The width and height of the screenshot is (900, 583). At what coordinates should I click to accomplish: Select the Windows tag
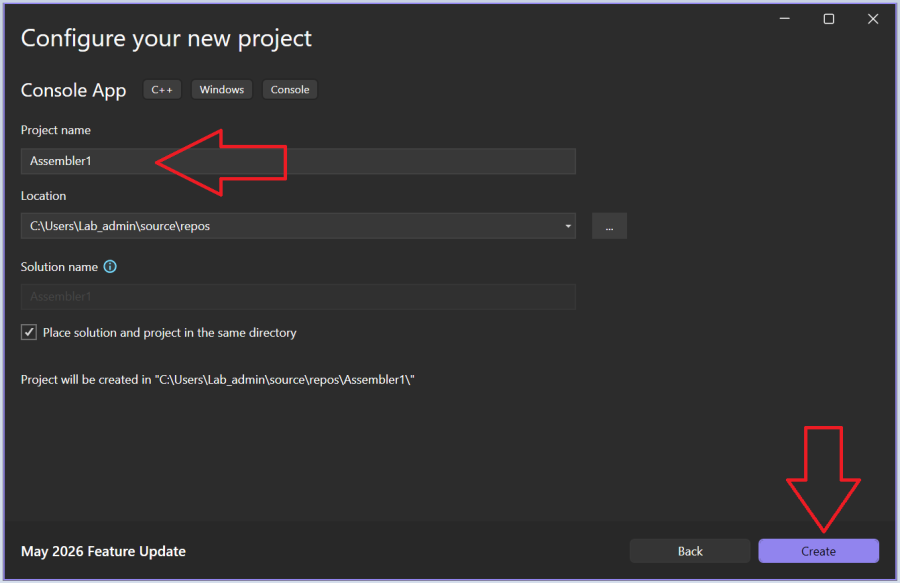[x=222, y=90]
